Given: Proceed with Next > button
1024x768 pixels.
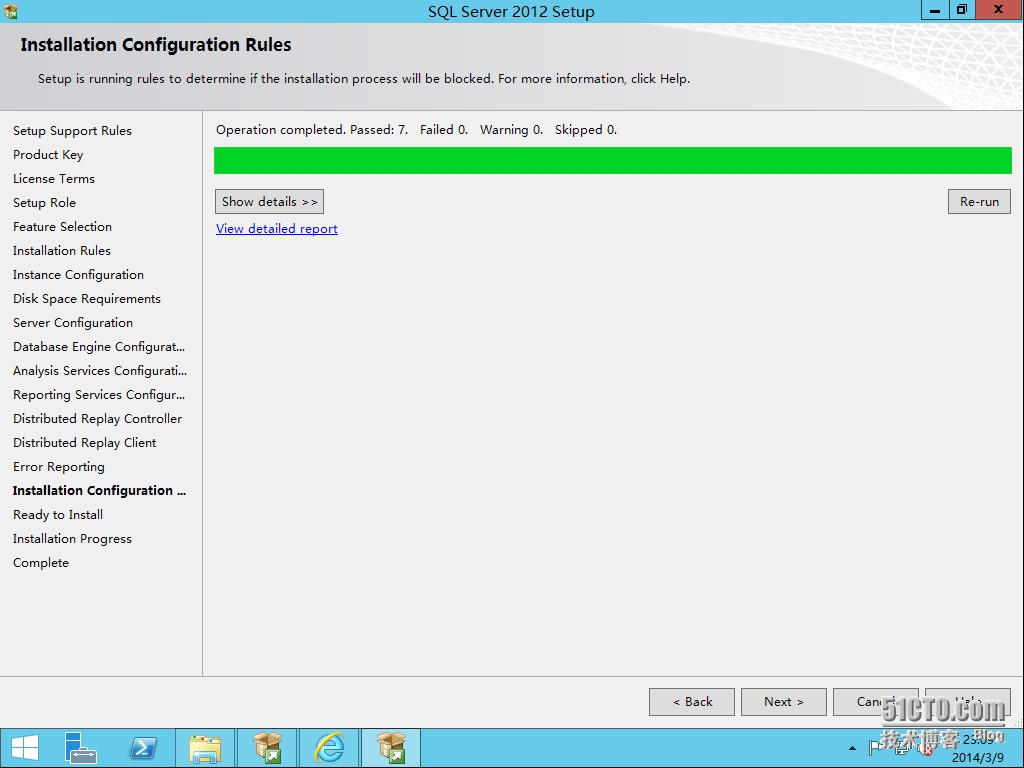Looking at the screenshot, I should [784, 702].
